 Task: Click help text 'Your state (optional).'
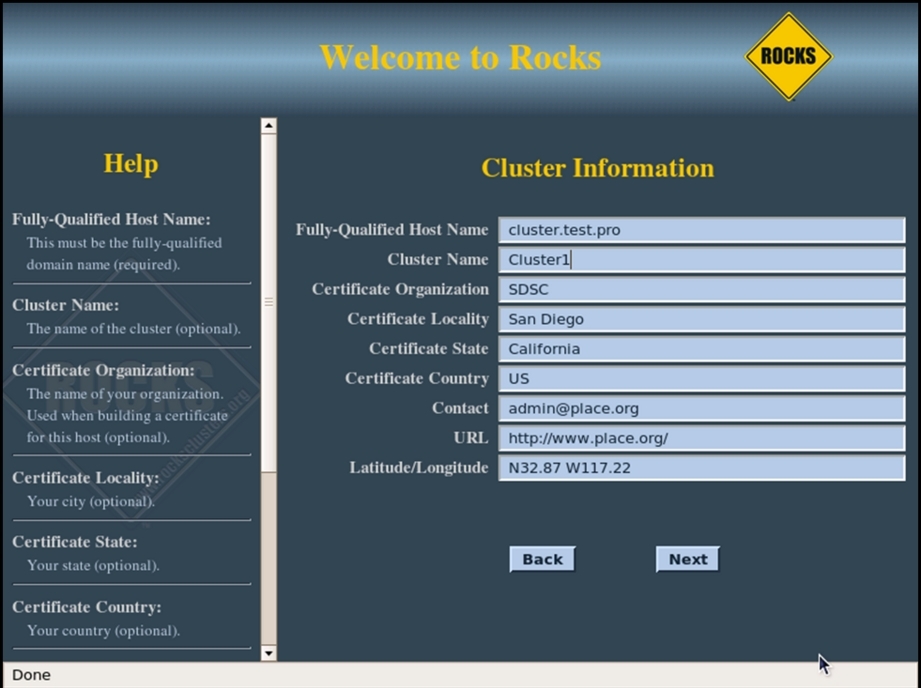[93, 566]
